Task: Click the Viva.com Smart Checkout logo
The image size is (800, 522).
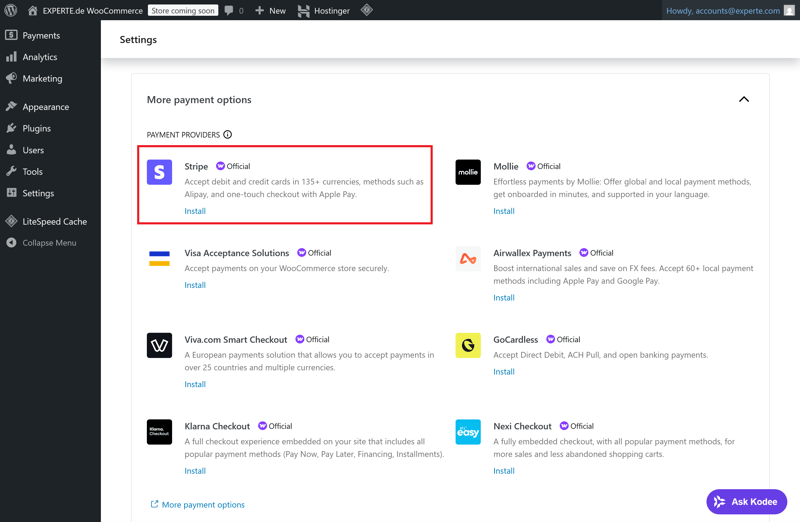Action: (x=159, y=345)
